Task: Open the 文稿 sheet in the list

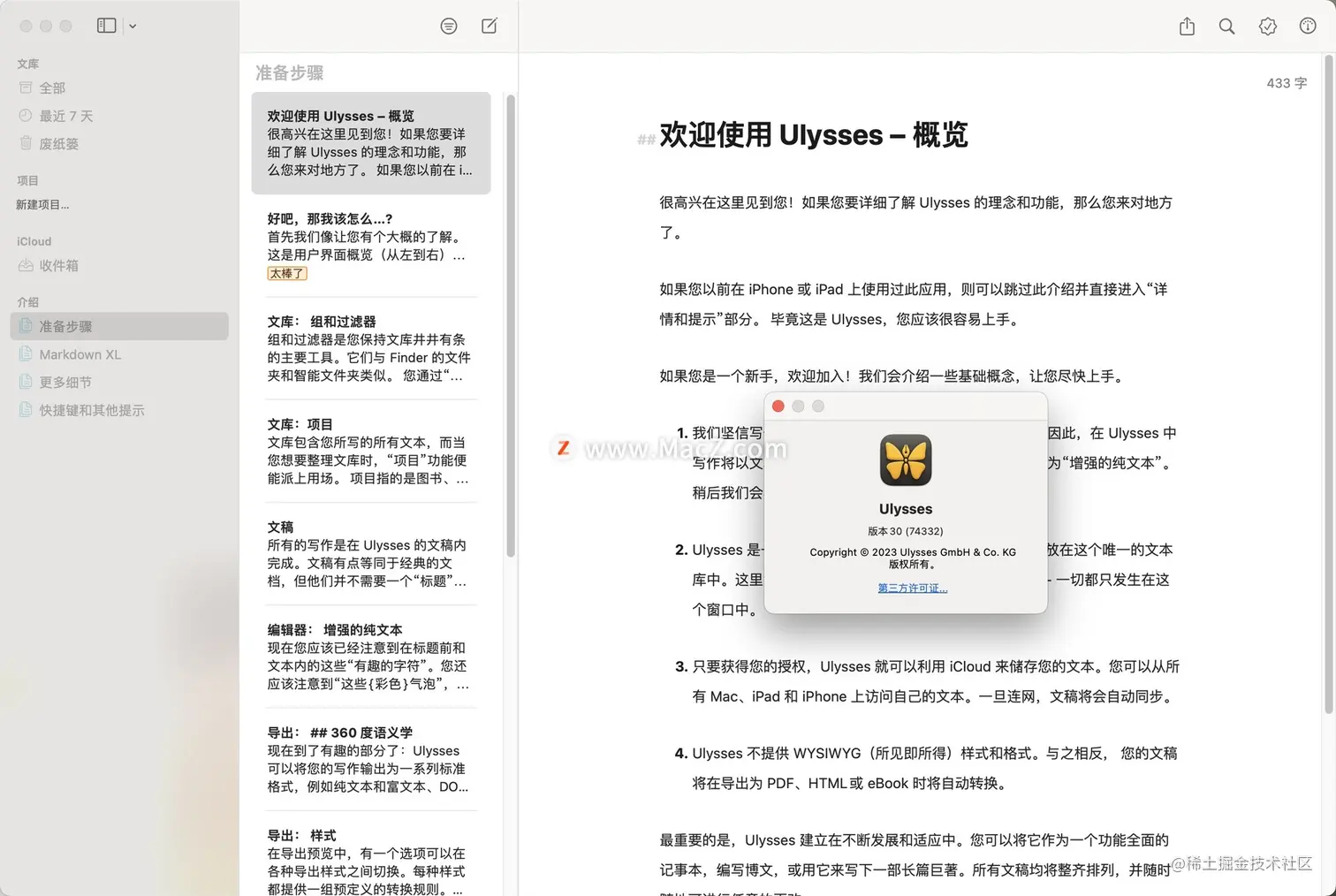Action: (371, 554)
